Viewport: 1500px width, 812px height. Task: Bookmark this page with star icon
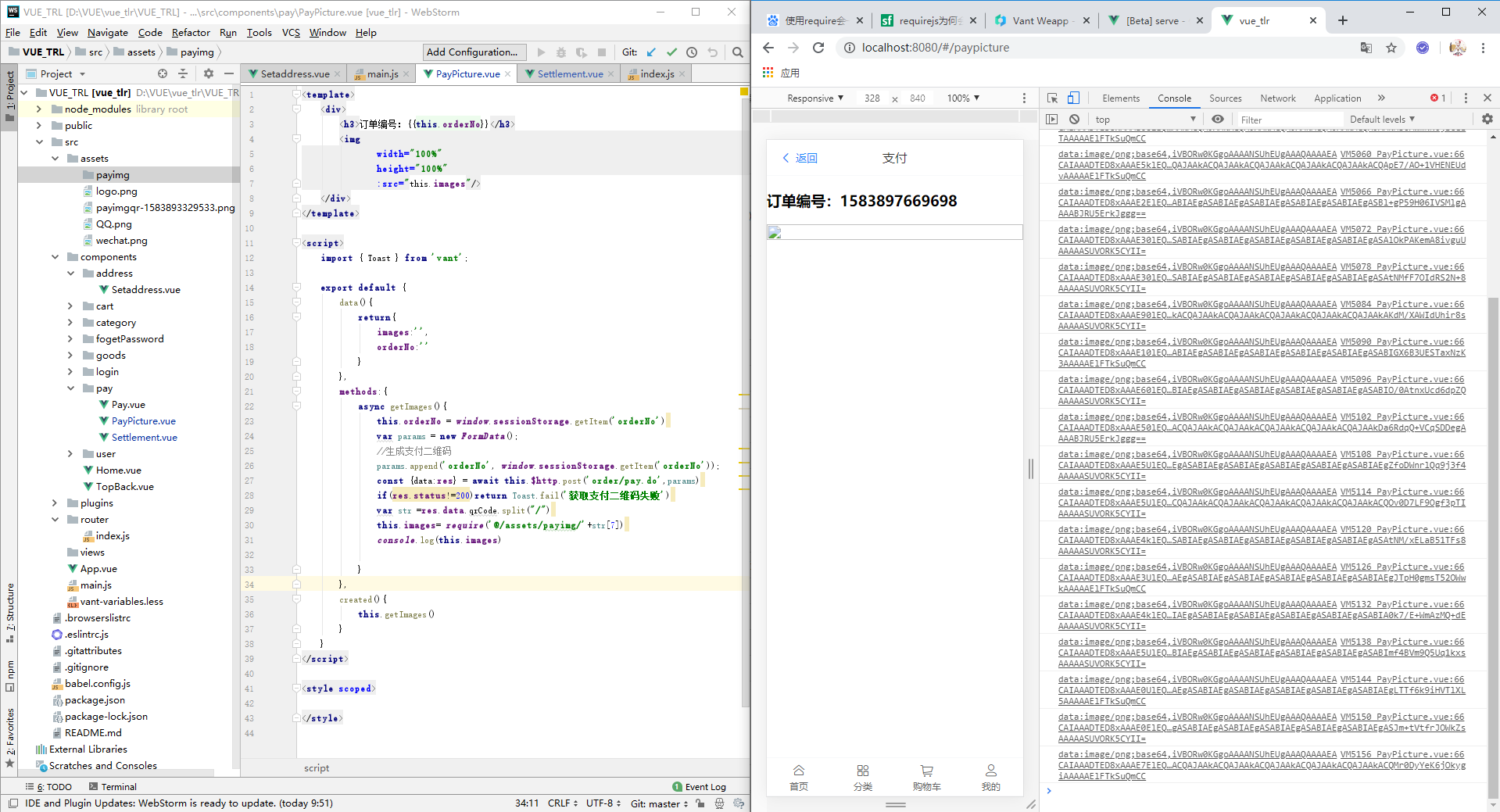pos(1391,48)
